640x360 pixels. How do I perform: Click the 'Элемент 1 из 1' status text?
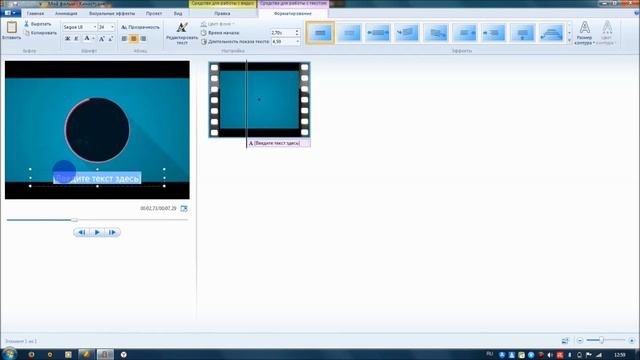[x=21, y=341]
